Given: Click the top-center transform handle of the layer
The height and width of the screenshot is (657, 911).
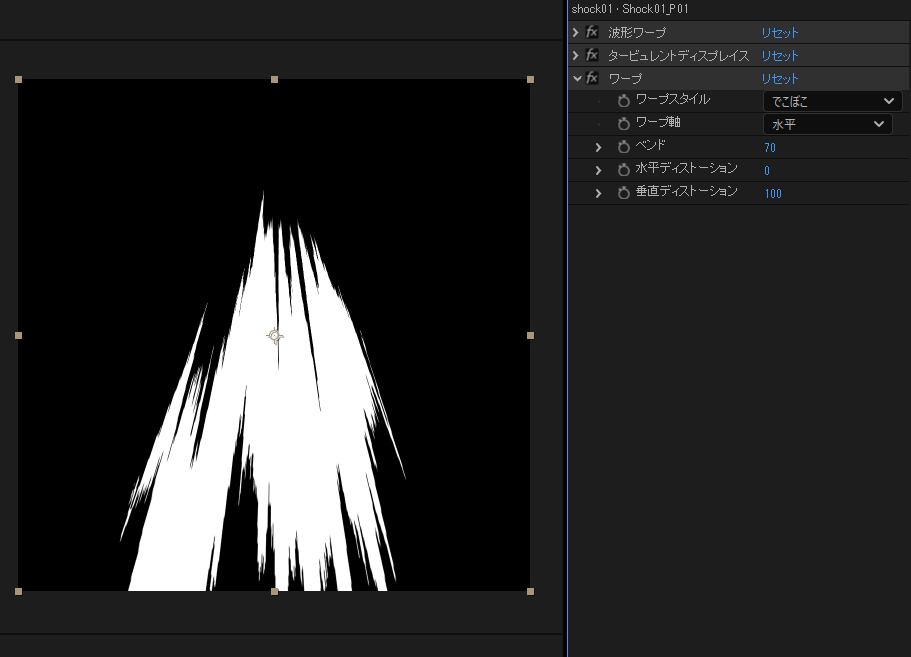Looking at the screenshot, I should tap(274, 79).
